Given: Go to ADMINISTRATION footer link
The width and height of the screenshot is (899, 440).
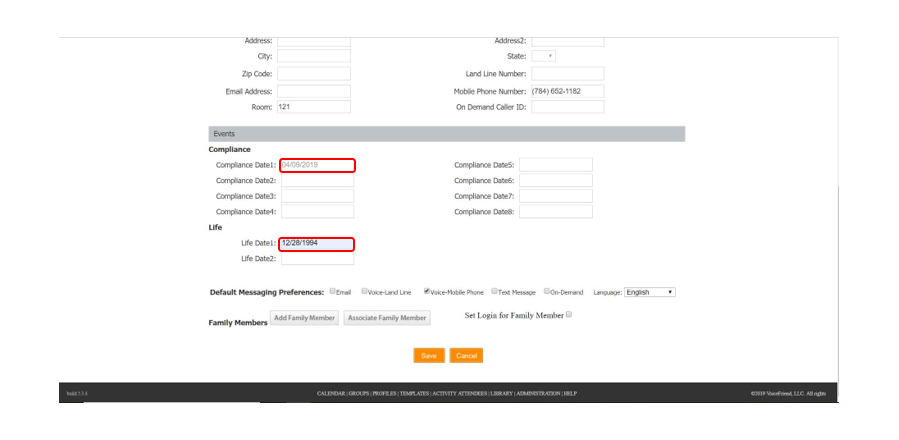Looking at the screenshot, I should [538, 394].
